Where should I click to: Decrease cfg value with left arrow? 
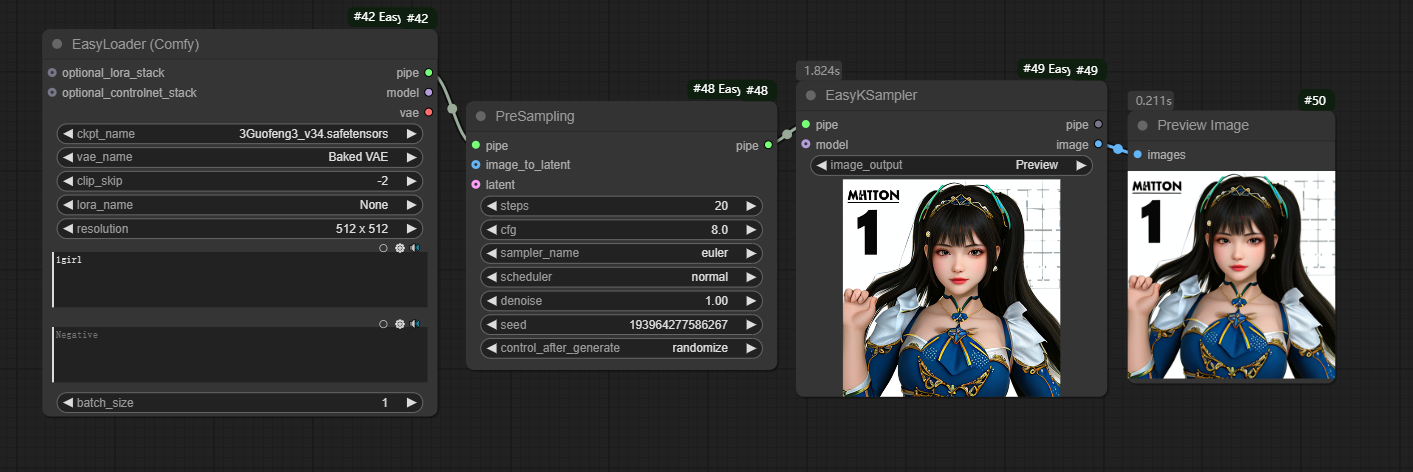coord(491,229)
